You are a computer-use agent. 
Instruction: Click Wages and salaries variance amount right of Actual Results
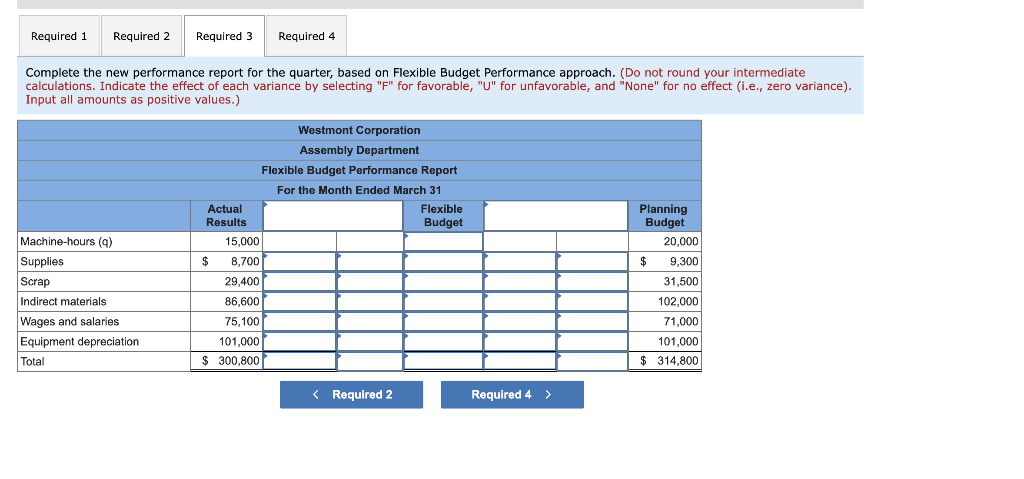tap(300, 322)
